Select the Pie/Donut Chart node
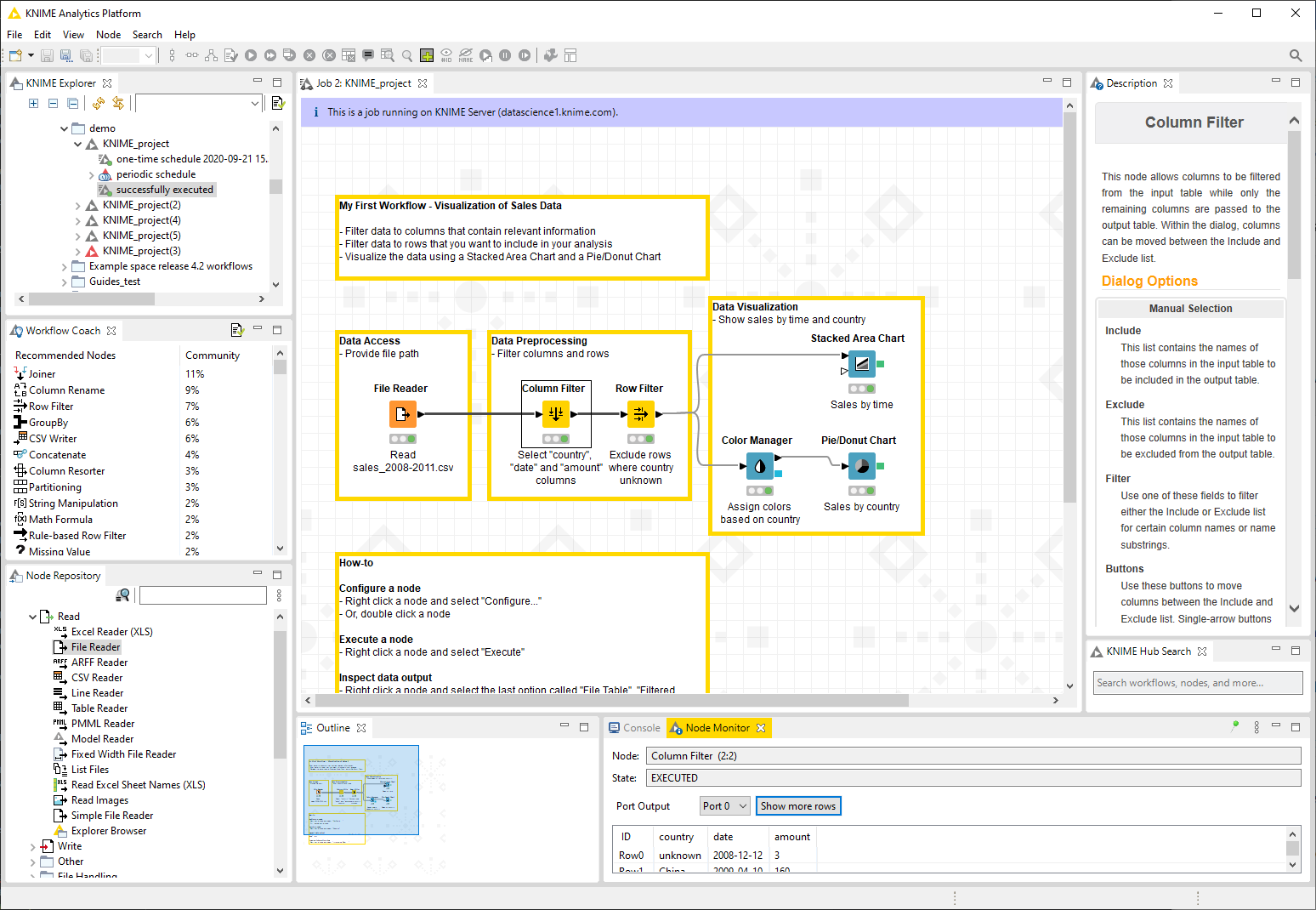This screenshot has width=1316, height=910. [862, 466]
